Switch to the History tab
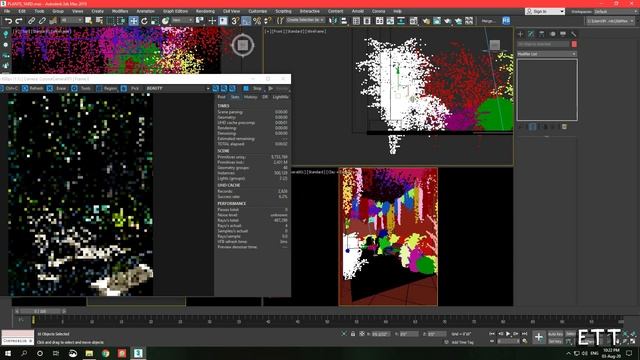This screenshot has height=360, width=640. [x=251, y=97]
